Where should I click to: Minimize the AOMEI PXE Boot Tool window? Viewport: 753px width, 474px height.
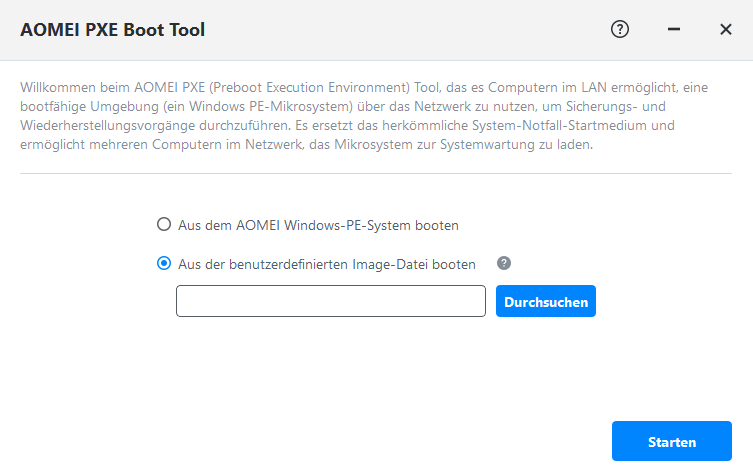pos(674,30)
